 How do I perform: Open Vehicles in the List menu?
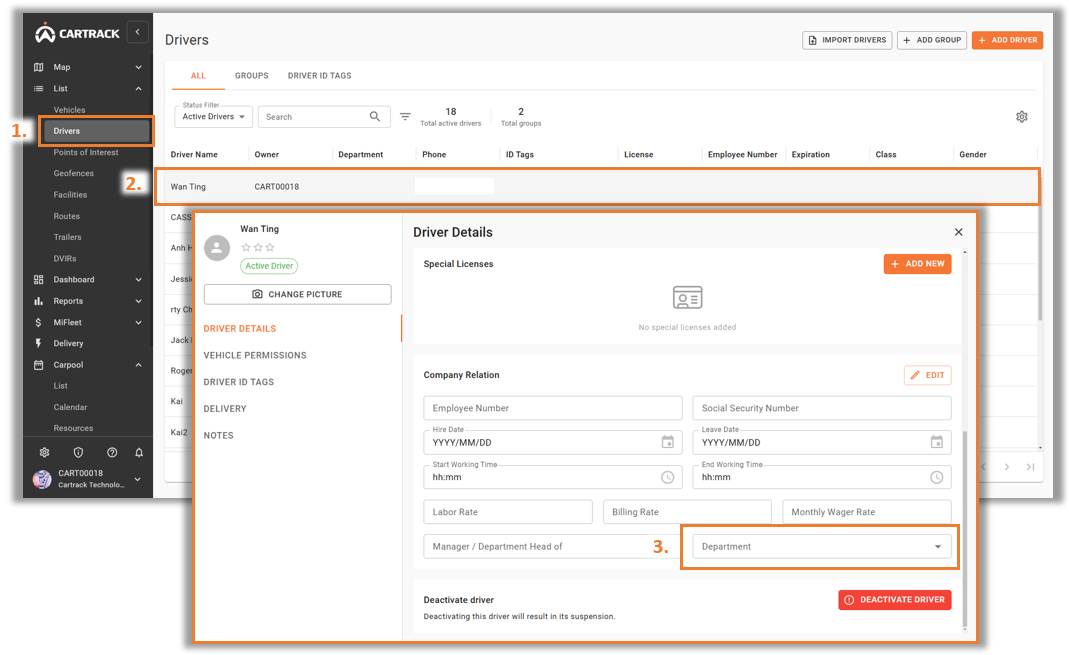pos(70,110)
